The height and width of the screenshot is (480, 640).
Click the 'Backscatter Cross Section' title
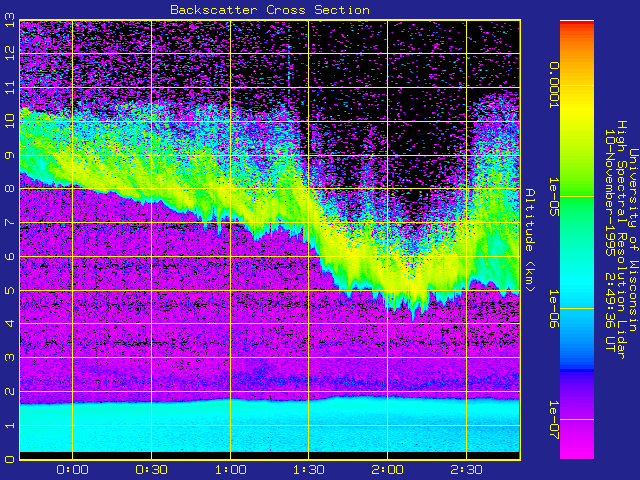click(270, 10)
